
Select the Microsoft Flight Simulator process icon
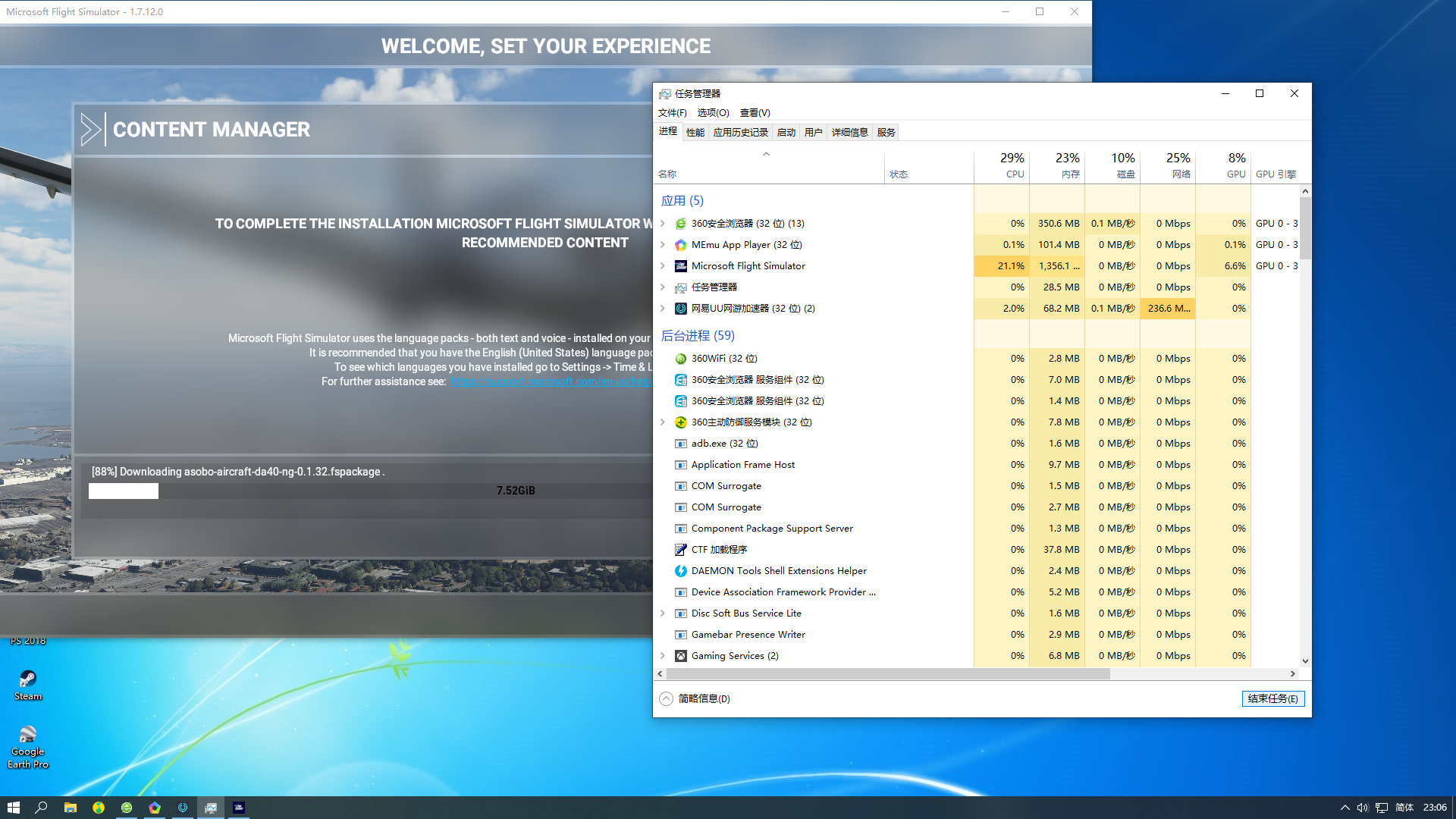click(x=680, y=266)
